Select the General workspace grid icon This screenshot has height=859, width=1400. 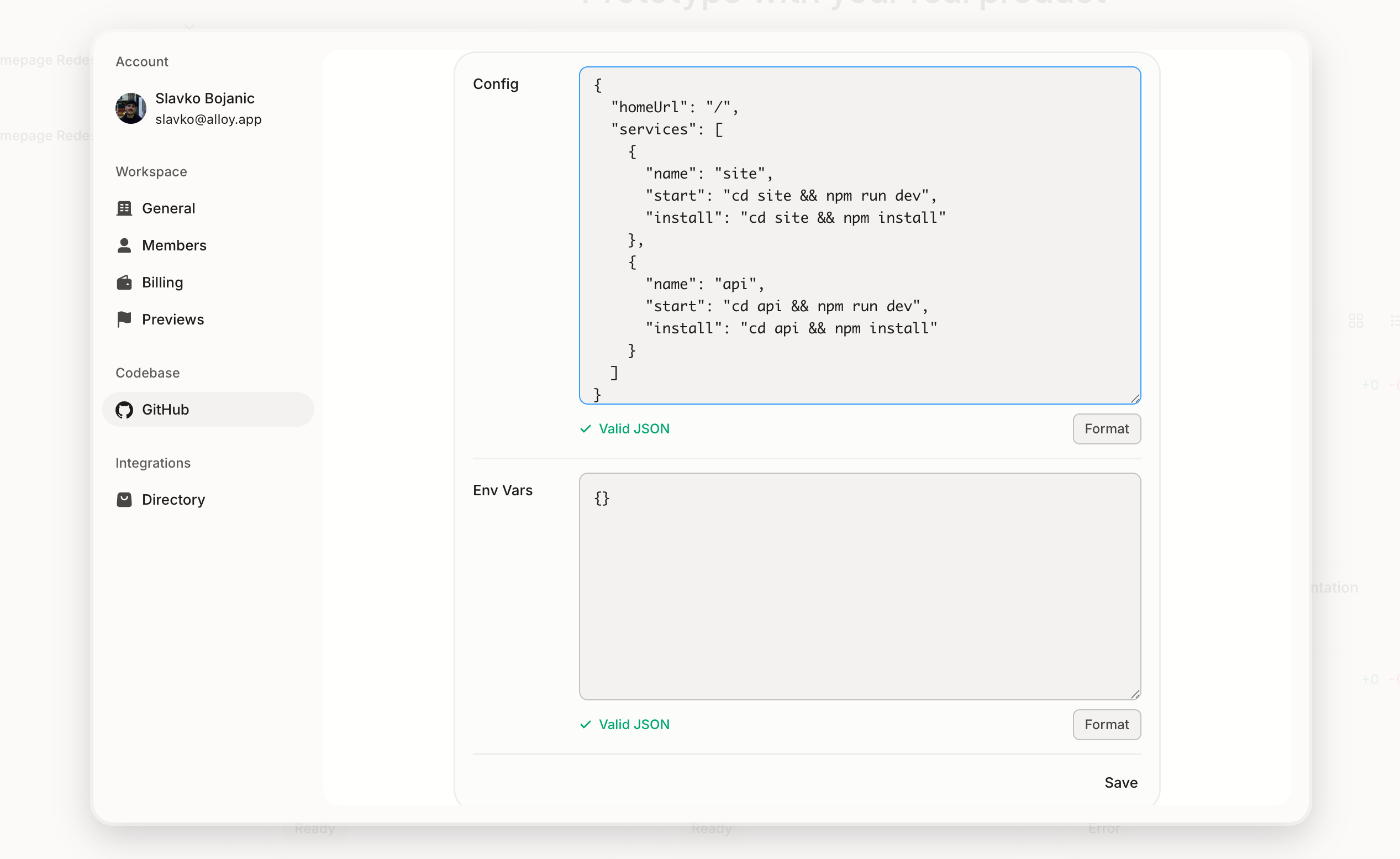(124, 208)
